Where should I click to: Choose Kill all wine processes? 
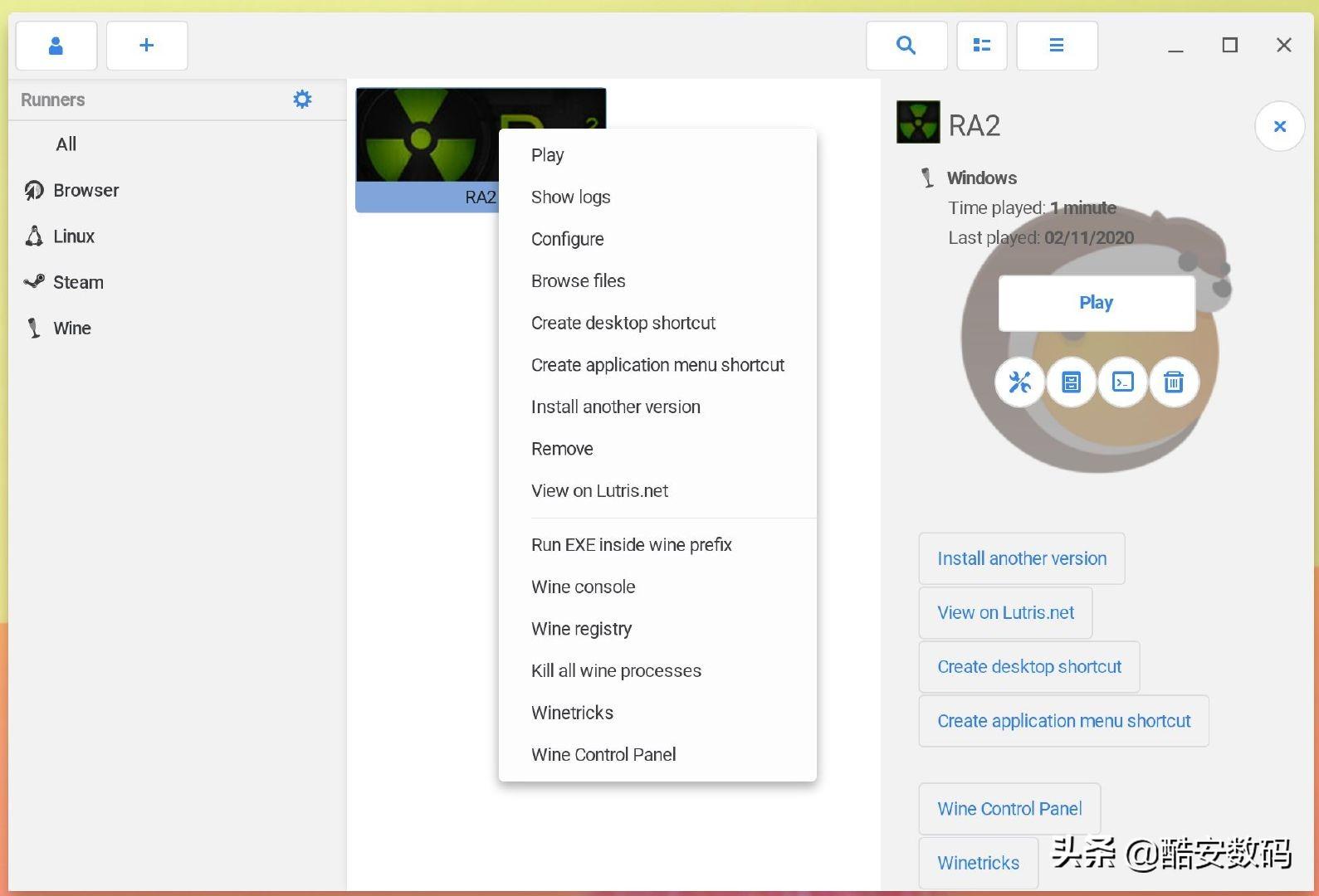click(x=657, y=671)
